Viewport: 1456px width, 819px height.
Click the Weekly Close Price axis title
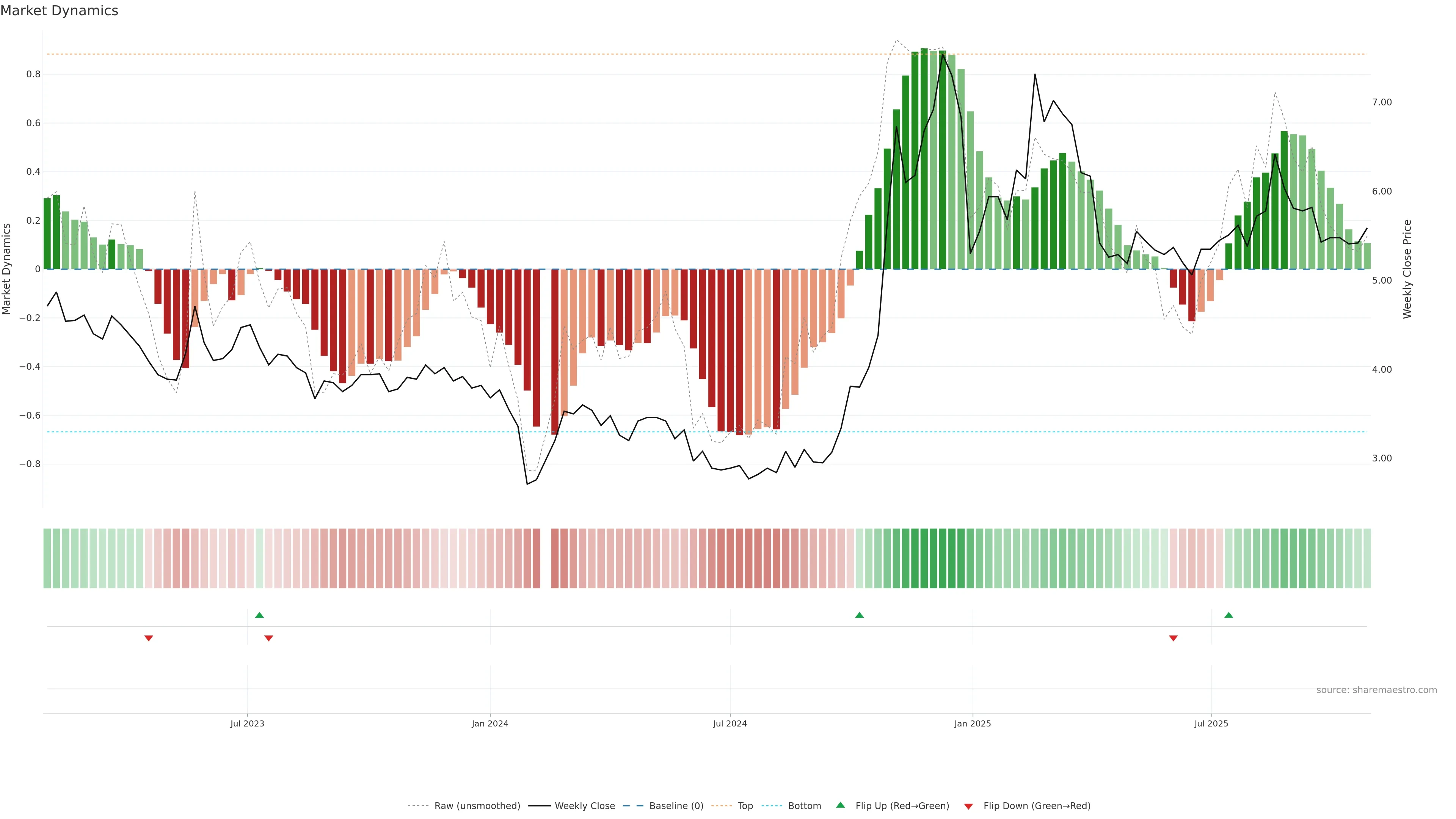[x=1407, y=269]
